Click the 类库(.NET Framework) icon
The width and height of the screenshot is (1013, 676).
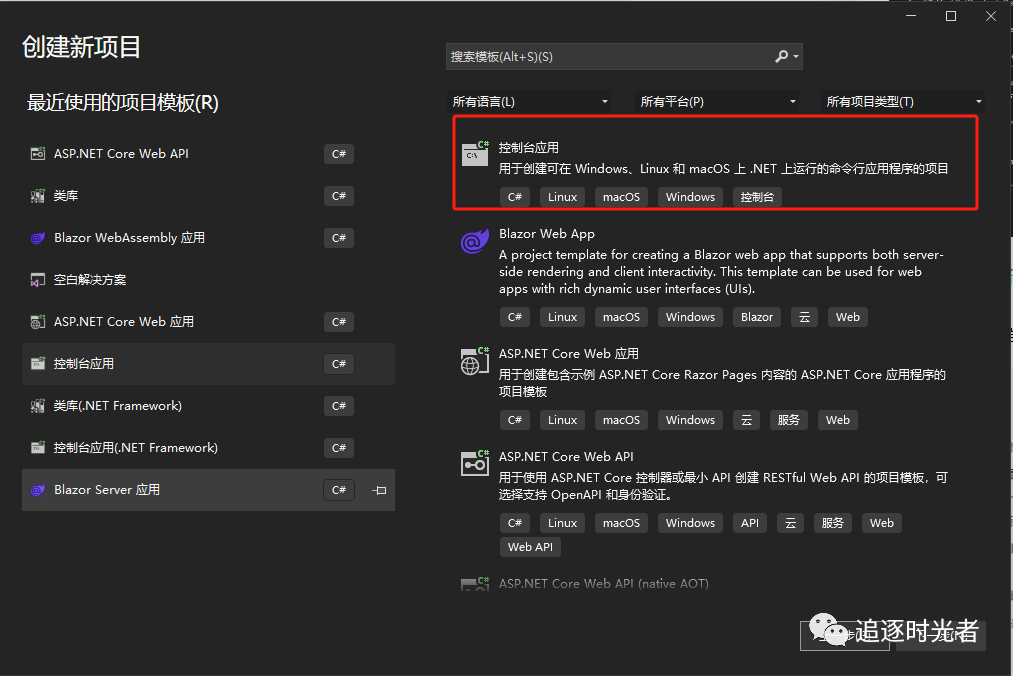pos(38,406)
